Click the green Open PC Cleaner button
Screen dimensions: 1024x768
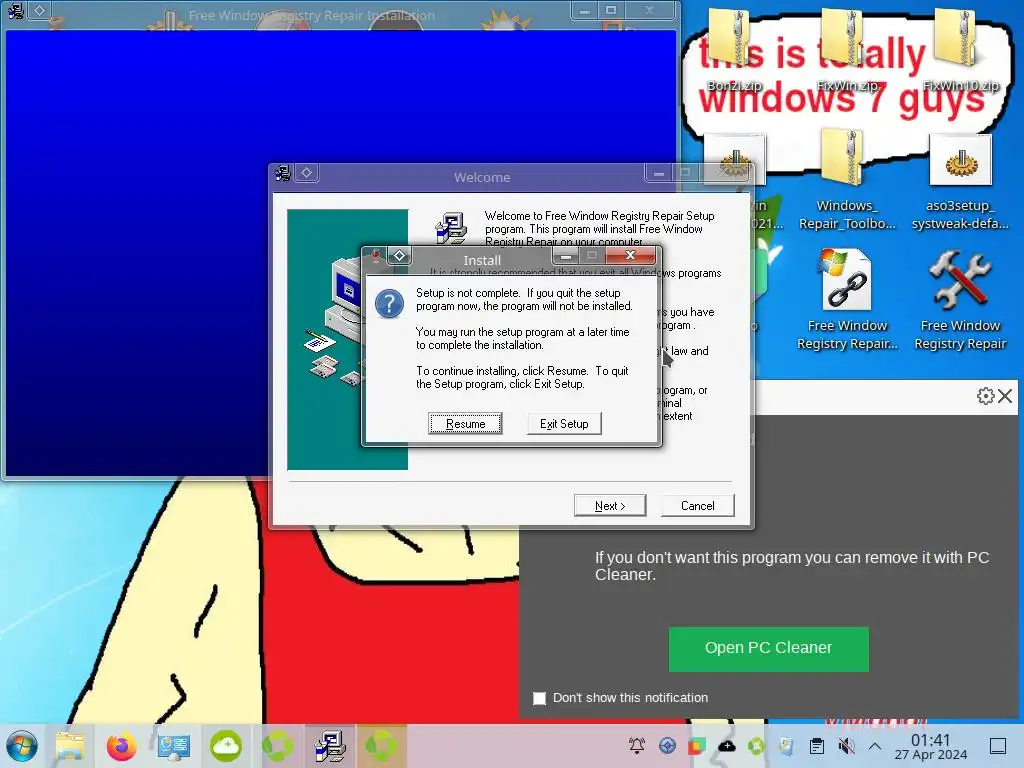pyautogui.click(x=769, y=648)
